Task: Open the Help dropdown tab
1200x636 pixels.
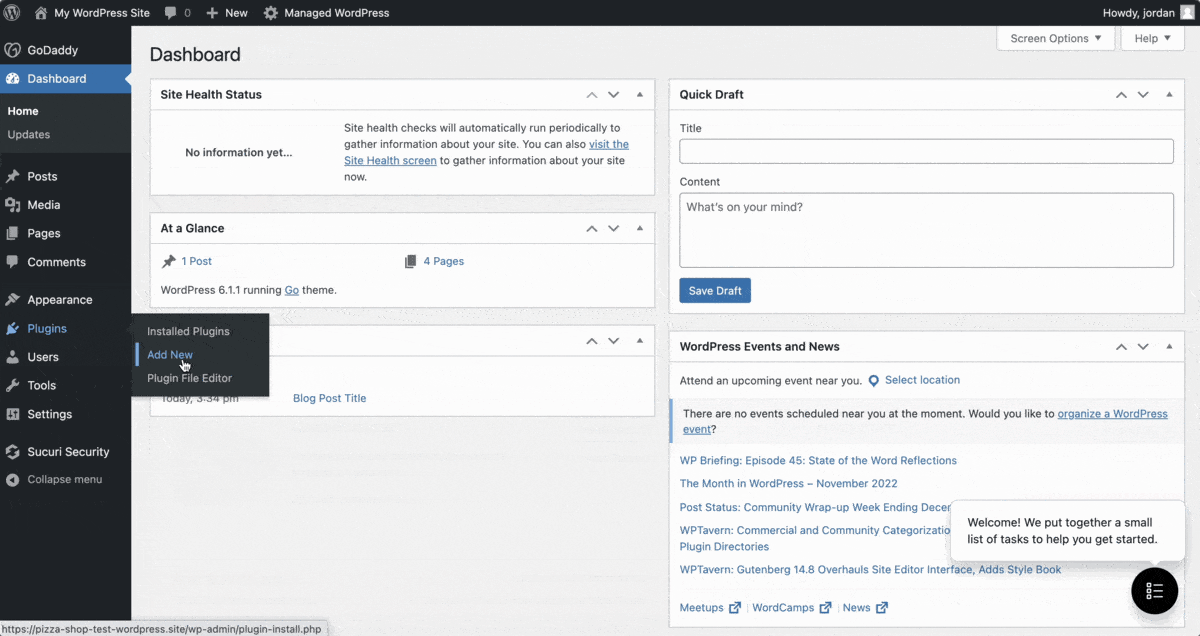Action: tap(1152, 38)
